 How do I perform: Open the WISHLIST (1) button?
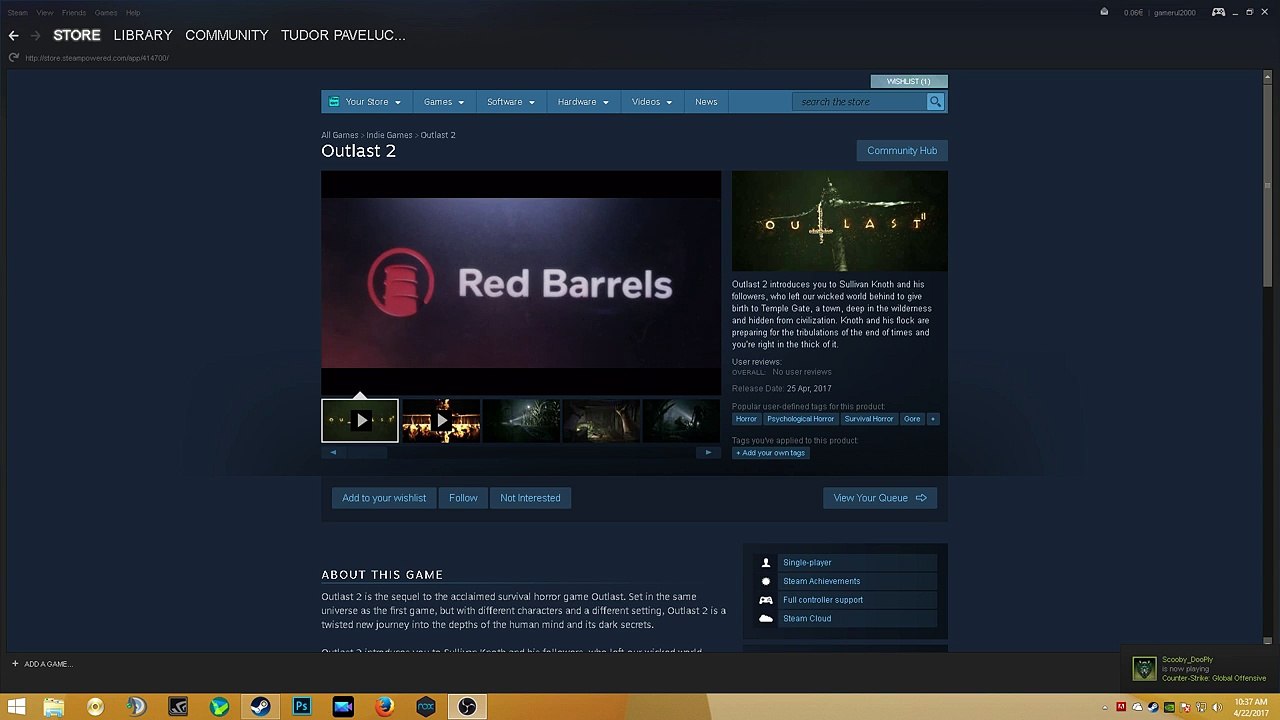click(x=908, y=81)
